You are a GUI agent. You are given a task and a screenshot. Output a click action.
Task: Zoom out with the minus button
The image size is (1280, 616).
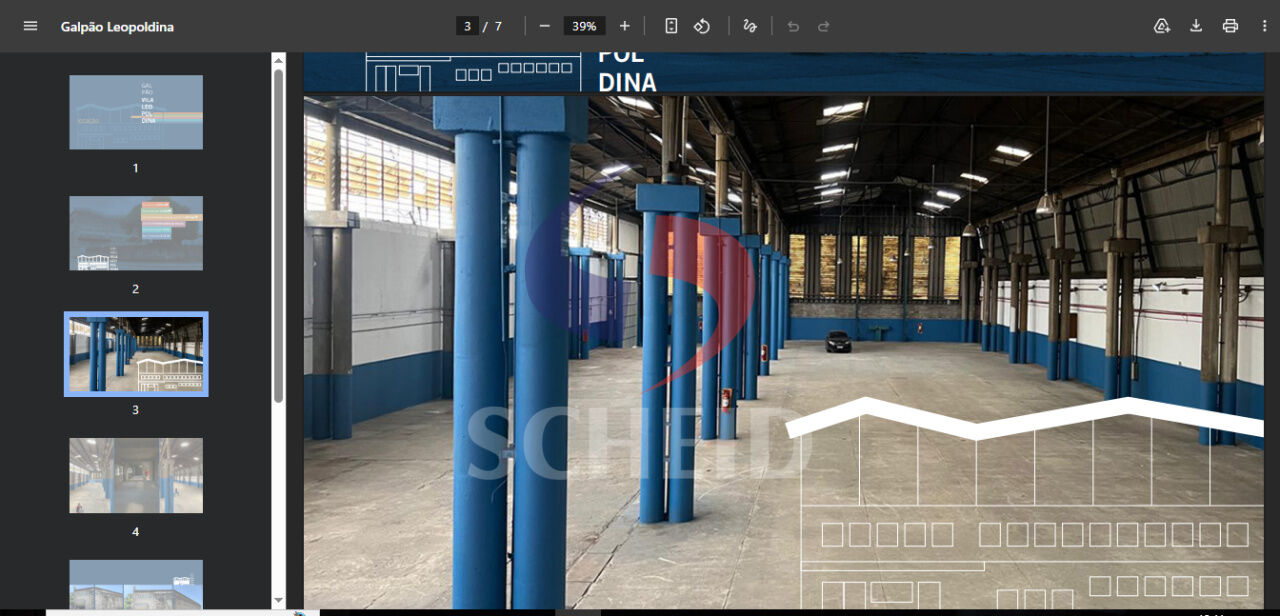pos(544,26)
